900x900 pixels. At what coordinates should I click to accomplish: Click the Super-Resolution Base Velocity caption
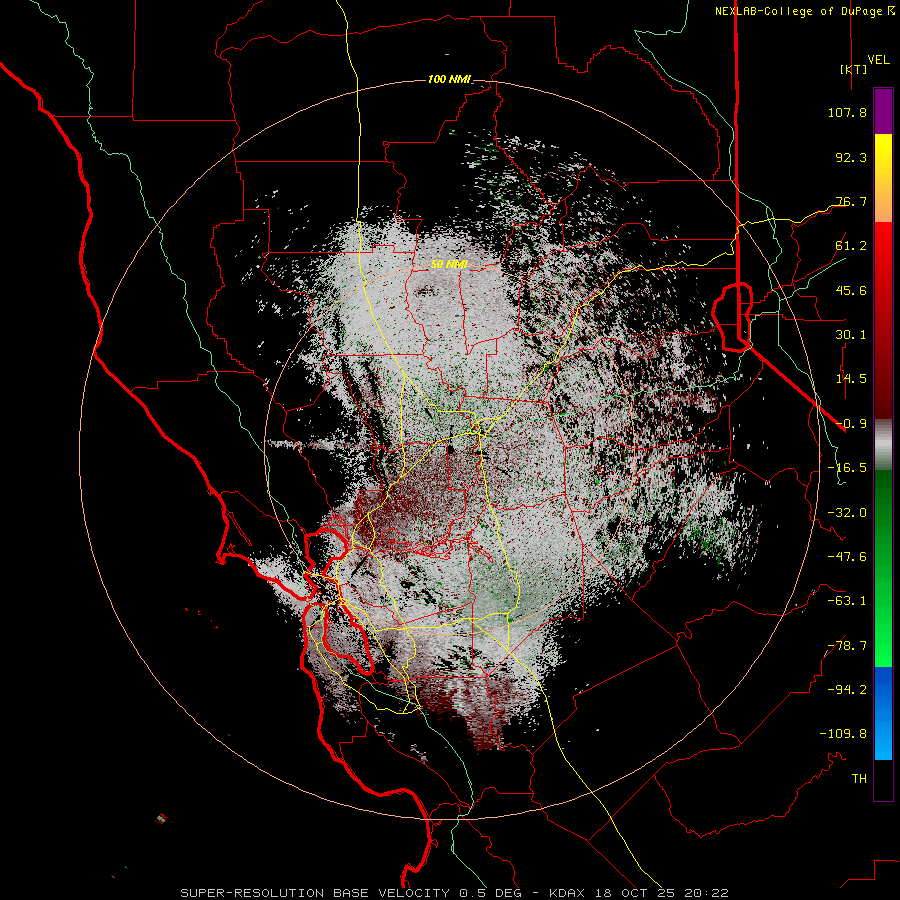pos(454,893)
